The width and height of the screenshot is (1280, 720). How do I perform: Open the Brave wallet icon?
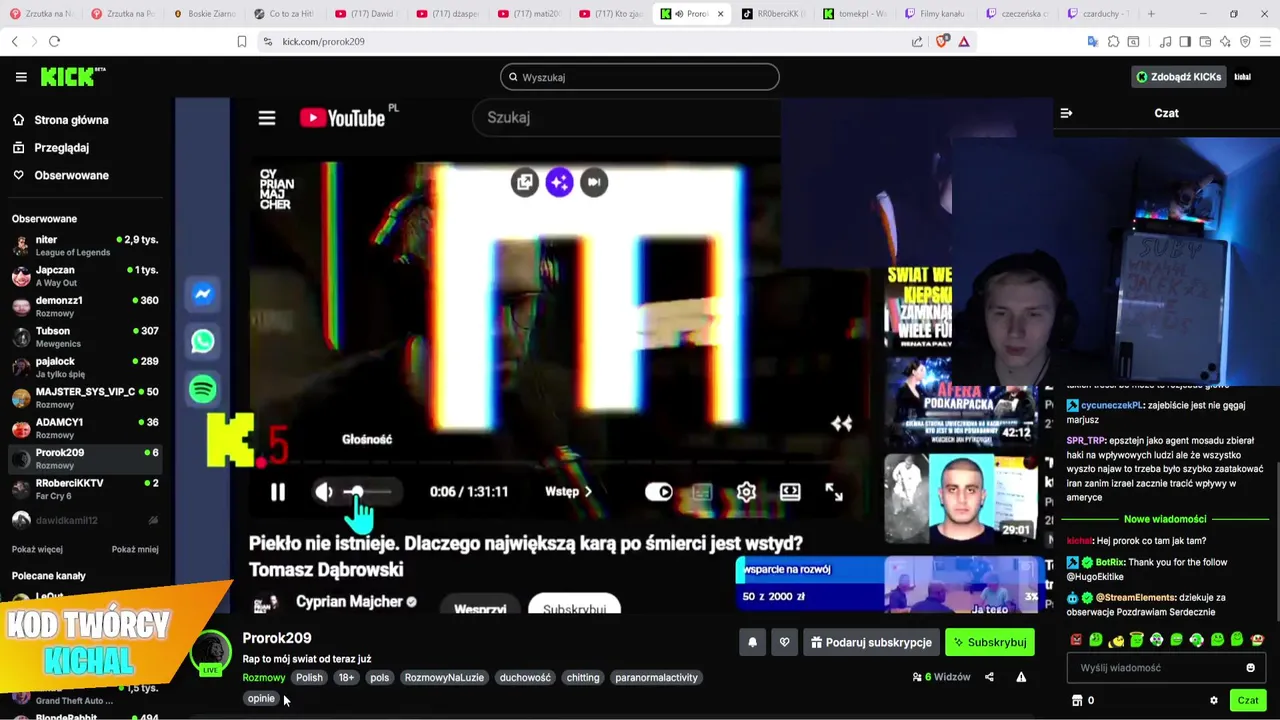pyautogui.click(x=1205, y=41)
